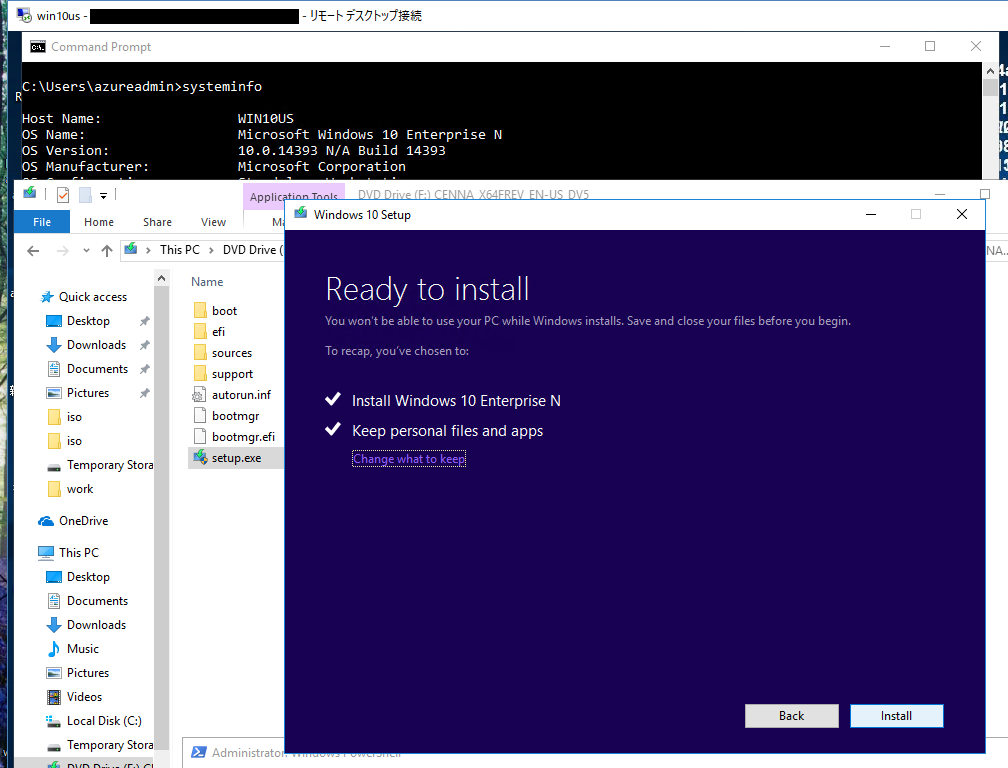Go back in File Explorer navigation

pos(33,251)
